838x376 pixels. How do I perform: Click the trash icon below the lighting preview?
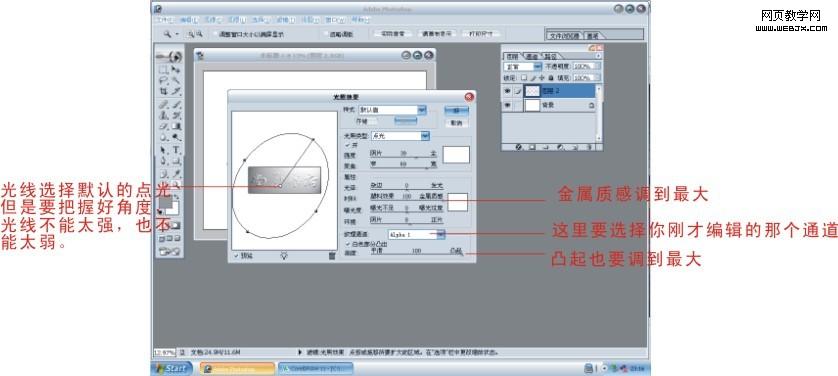332,256
